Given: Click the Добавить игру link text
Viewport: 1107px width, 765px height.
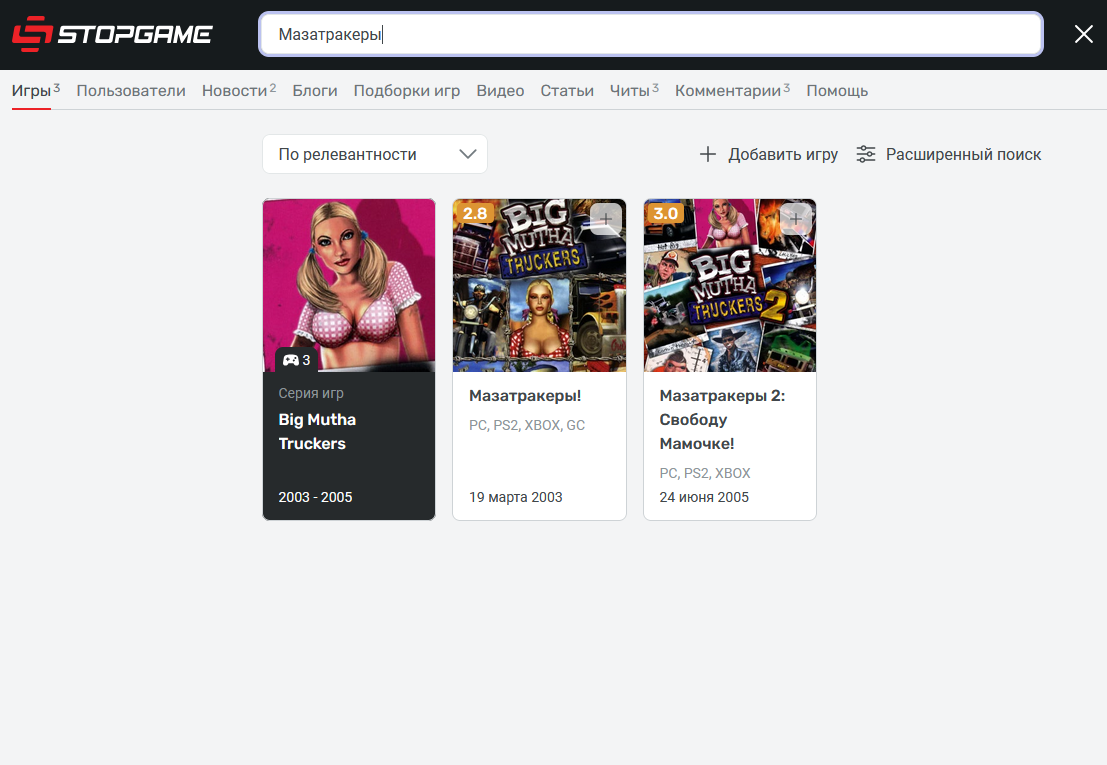Looking at the screenshot, I should coord(783,155).
